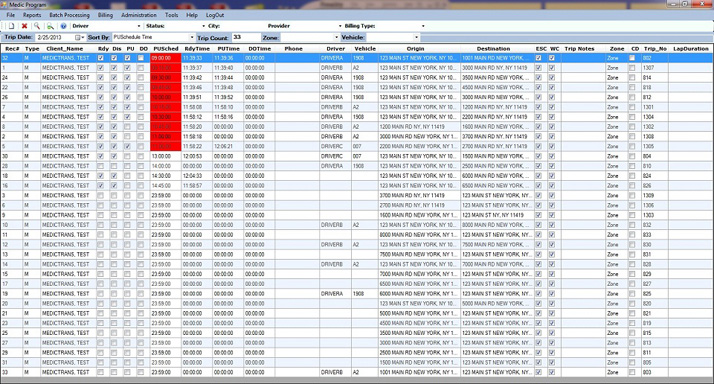Open the Batch Processing menu
This screenshot has height=384, width=714.
[x=69, y=15]
